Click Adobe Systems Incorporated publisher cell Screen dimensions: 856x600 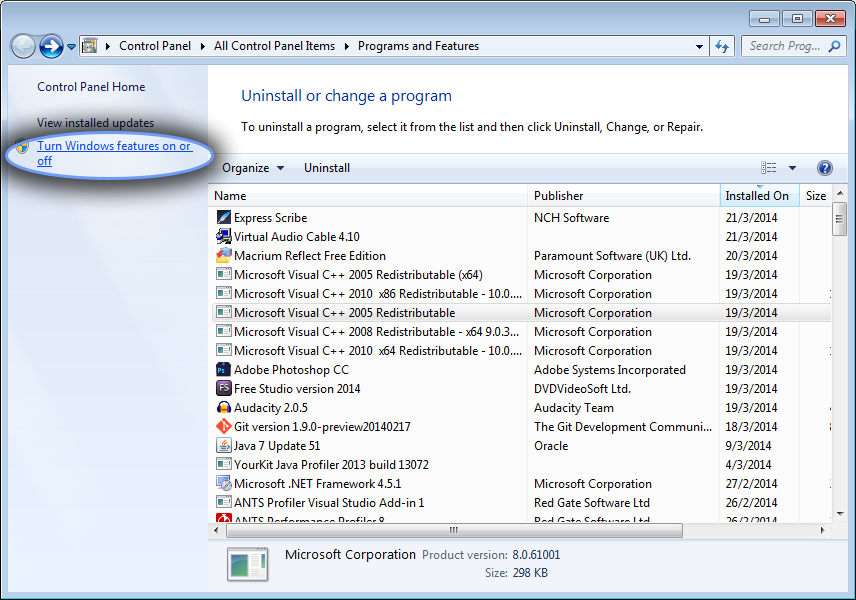click(609, 370)
